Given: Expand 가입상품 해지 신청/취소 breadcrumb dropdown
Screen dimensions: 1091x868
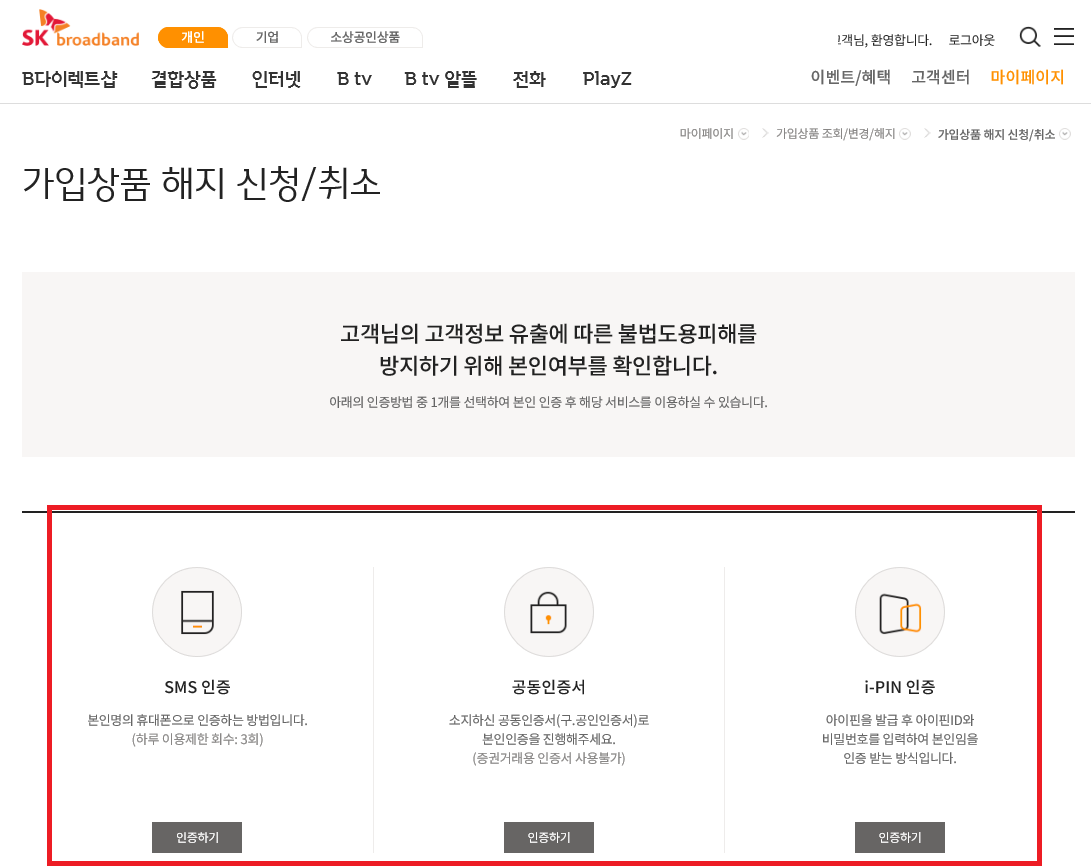Looking at the screenshot, I should click(x=1065, y=134).
